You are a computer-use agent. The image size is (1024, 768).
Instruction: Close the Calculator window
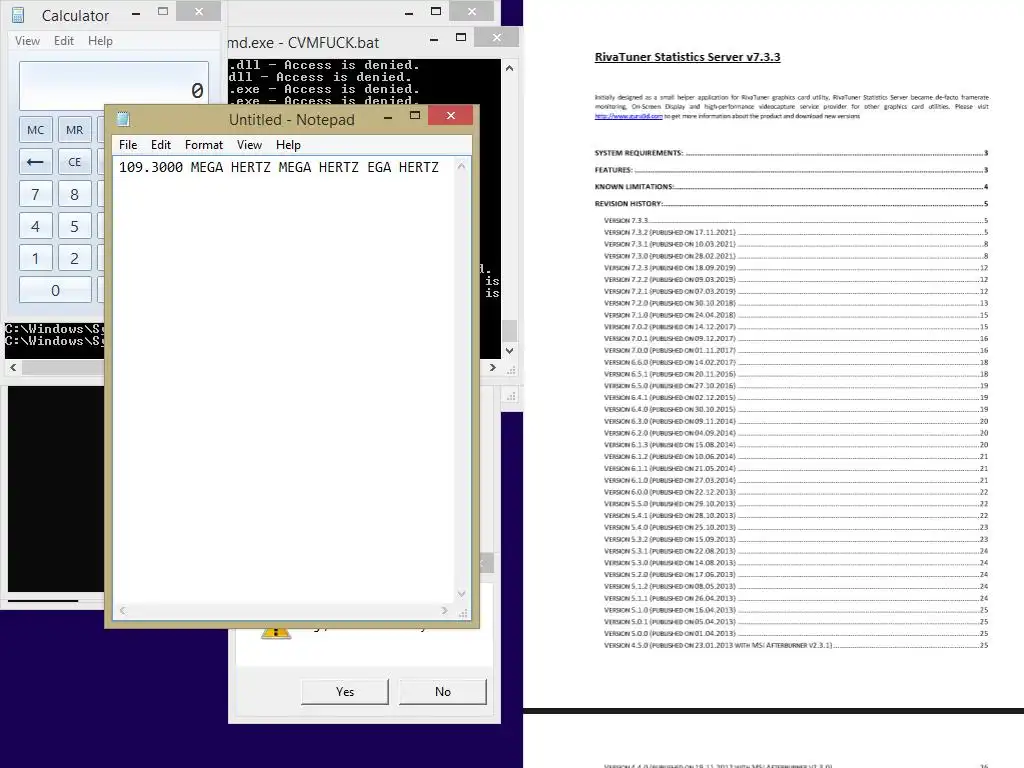coord(199,11)
